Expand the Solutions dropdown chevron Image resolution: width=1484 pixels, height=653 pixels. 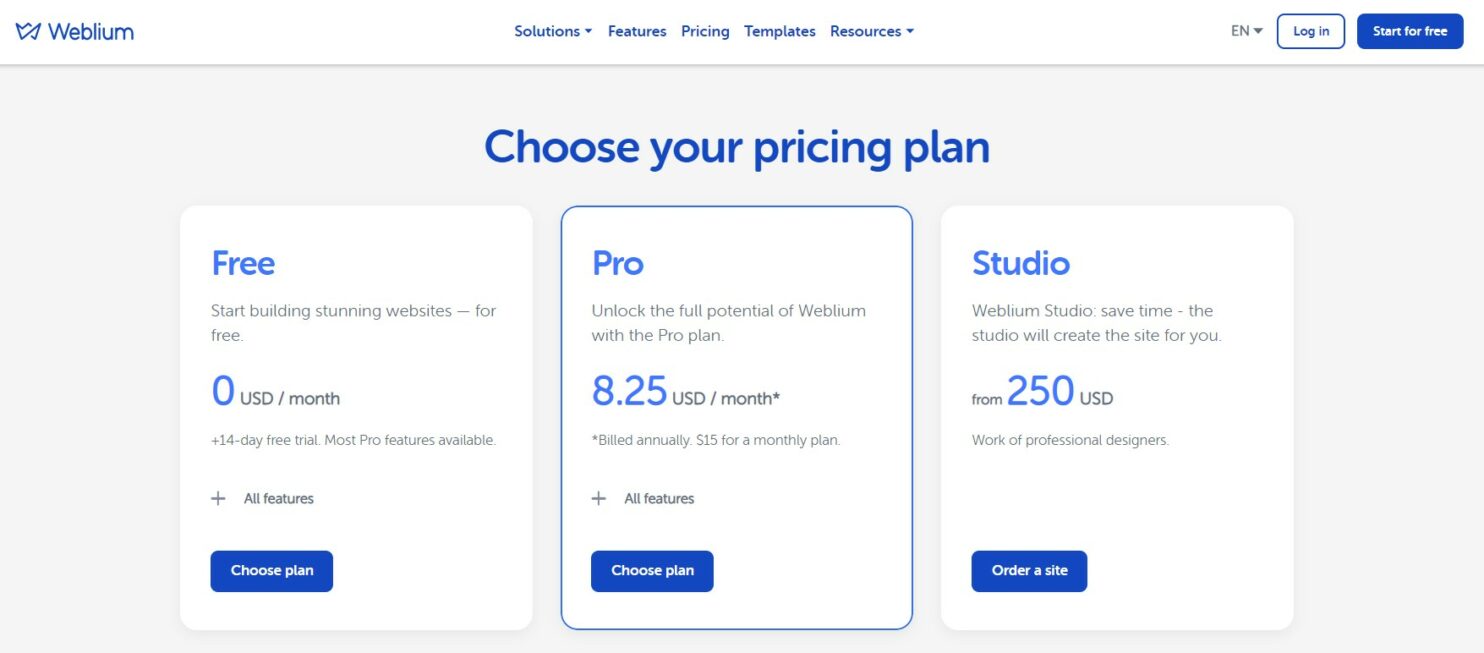pyautogui.click(x=588, y=31)
